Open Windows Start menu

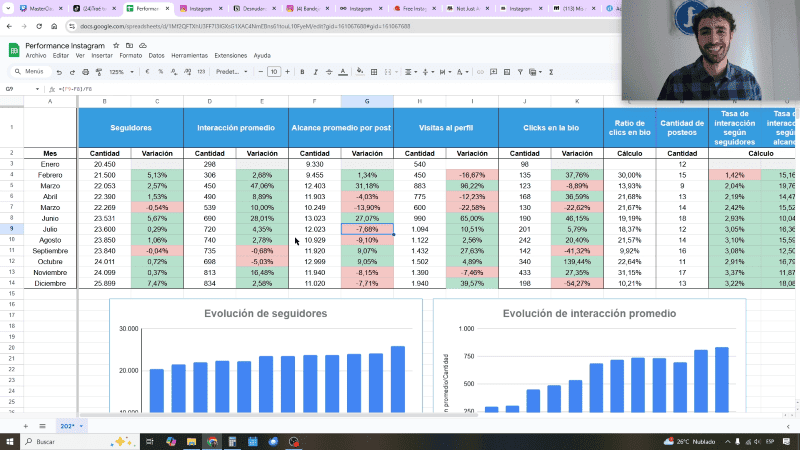click(10, 441)
